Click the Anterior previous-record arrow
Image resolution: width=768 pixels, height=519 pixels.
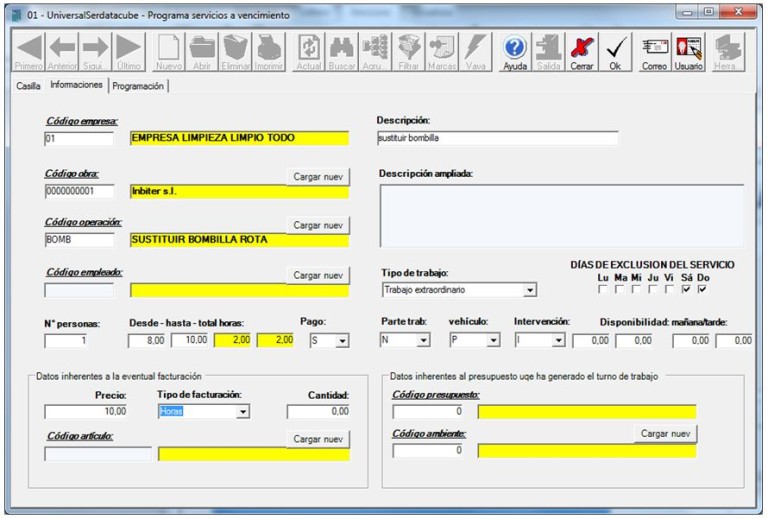(62, 52)
